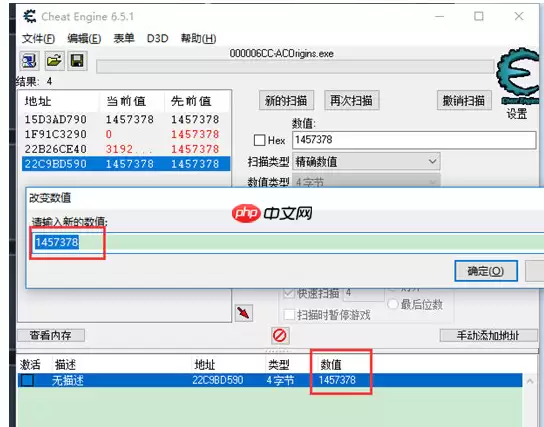Click the address list scrollbar up arrow

[x=530, y=381]
